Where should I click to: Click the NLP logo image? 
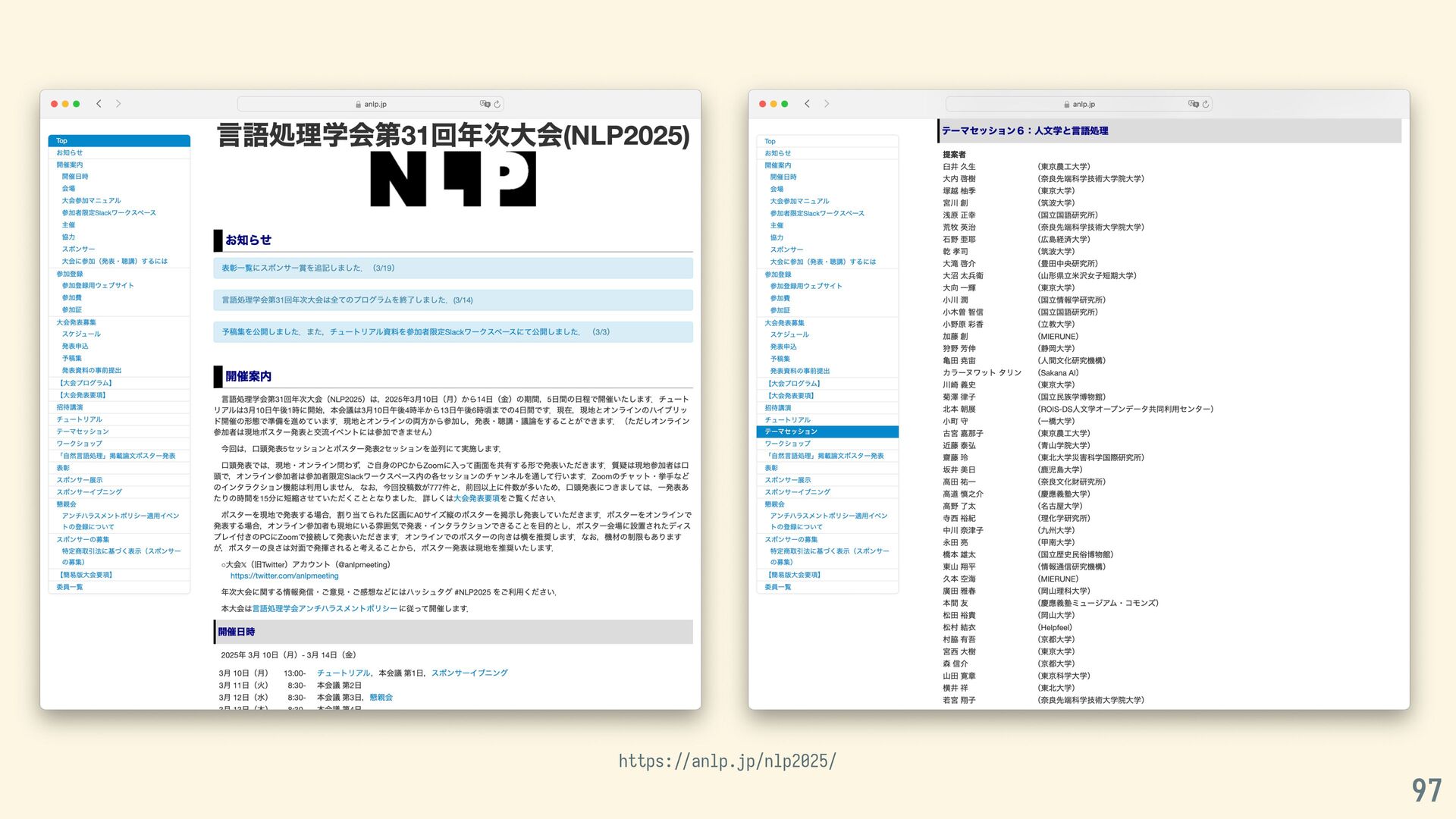(x=453, y=179)
